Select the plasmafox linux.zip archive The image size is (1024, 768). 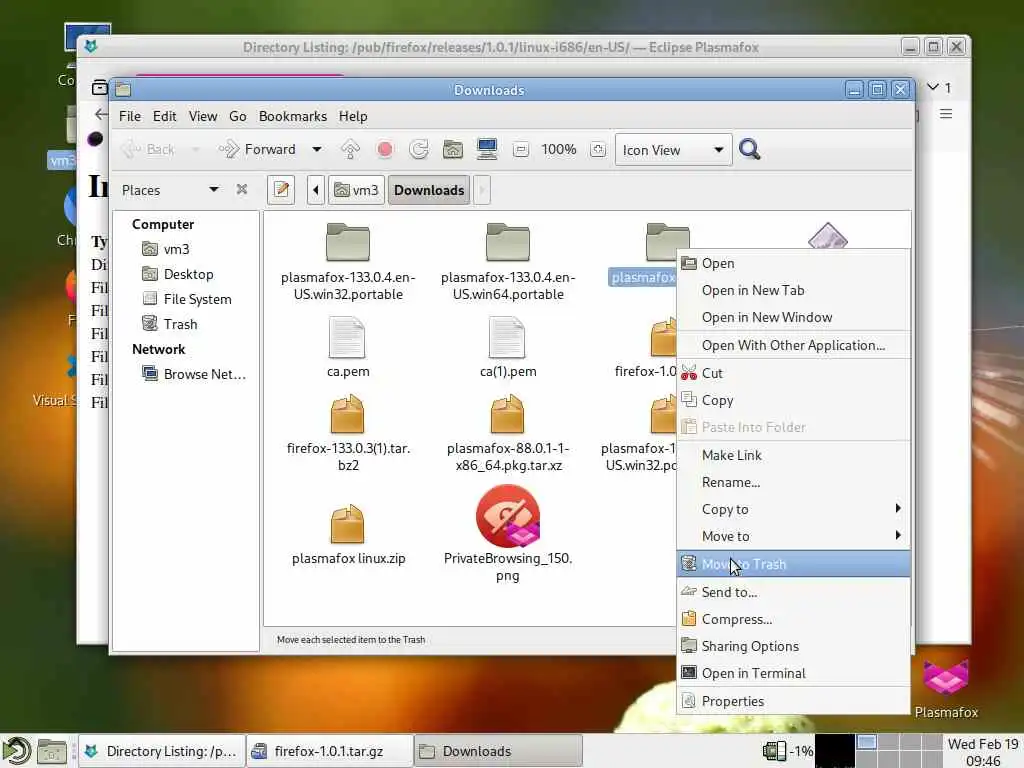click(x=348, y=535)
